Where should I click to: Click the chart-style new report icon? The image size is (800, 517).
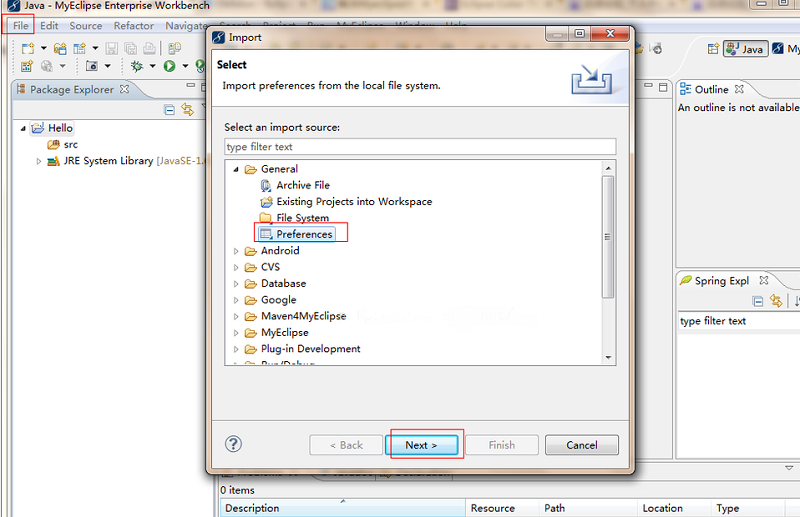coord(27,66)
